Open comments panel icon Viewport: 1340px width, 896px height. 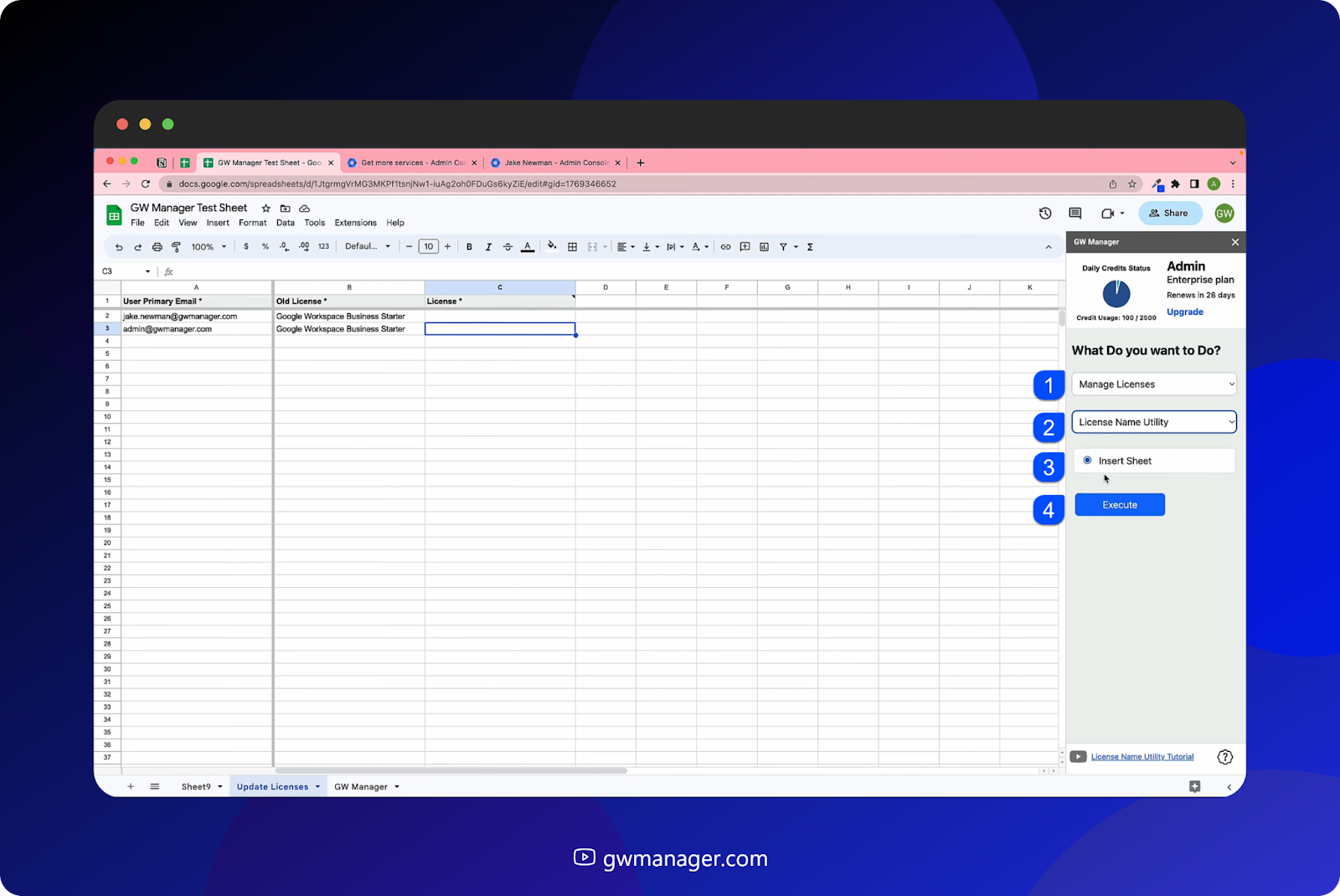pos(1075,214)
